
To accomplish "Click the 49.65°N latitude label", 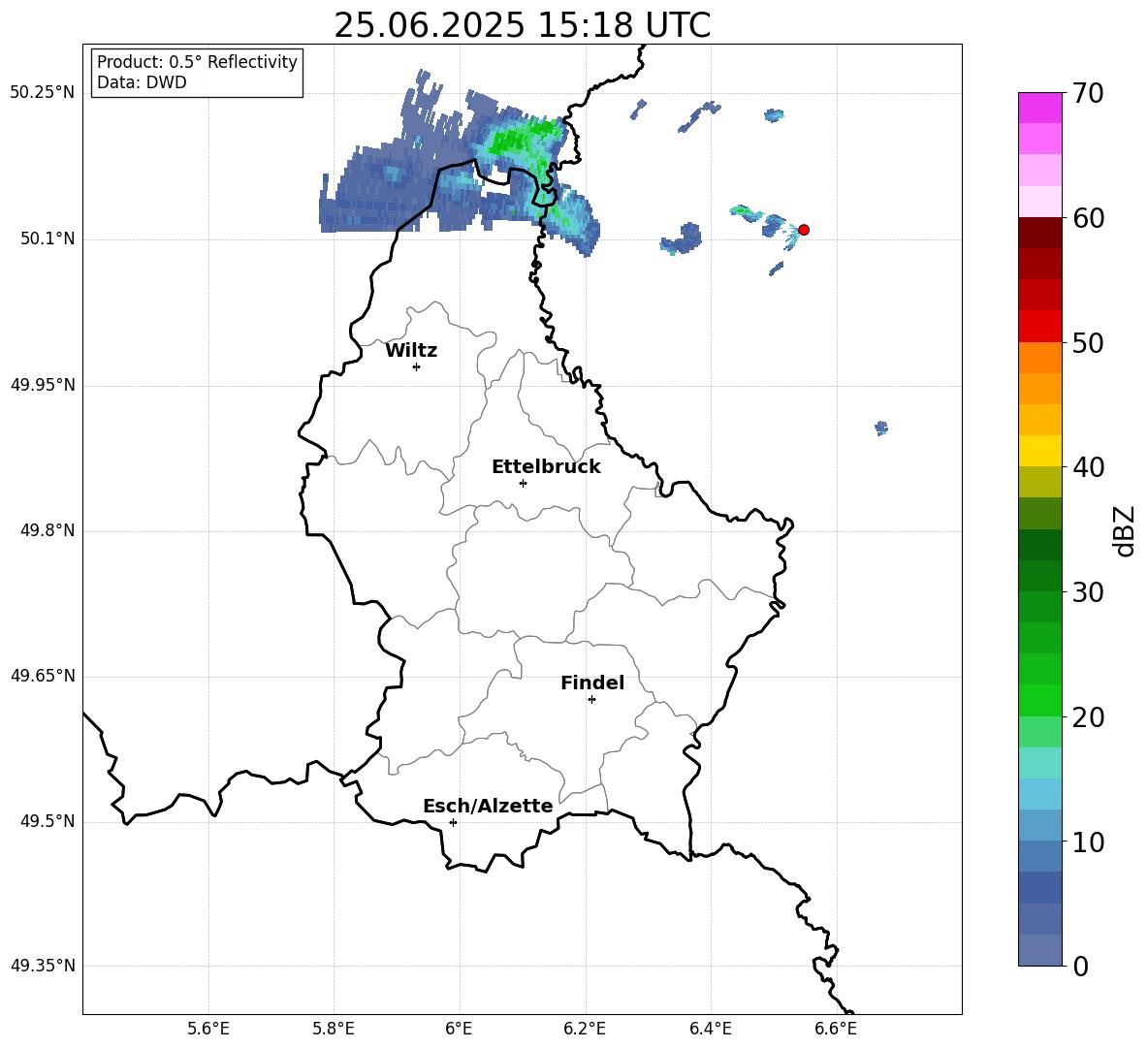I will coord(43,676).
